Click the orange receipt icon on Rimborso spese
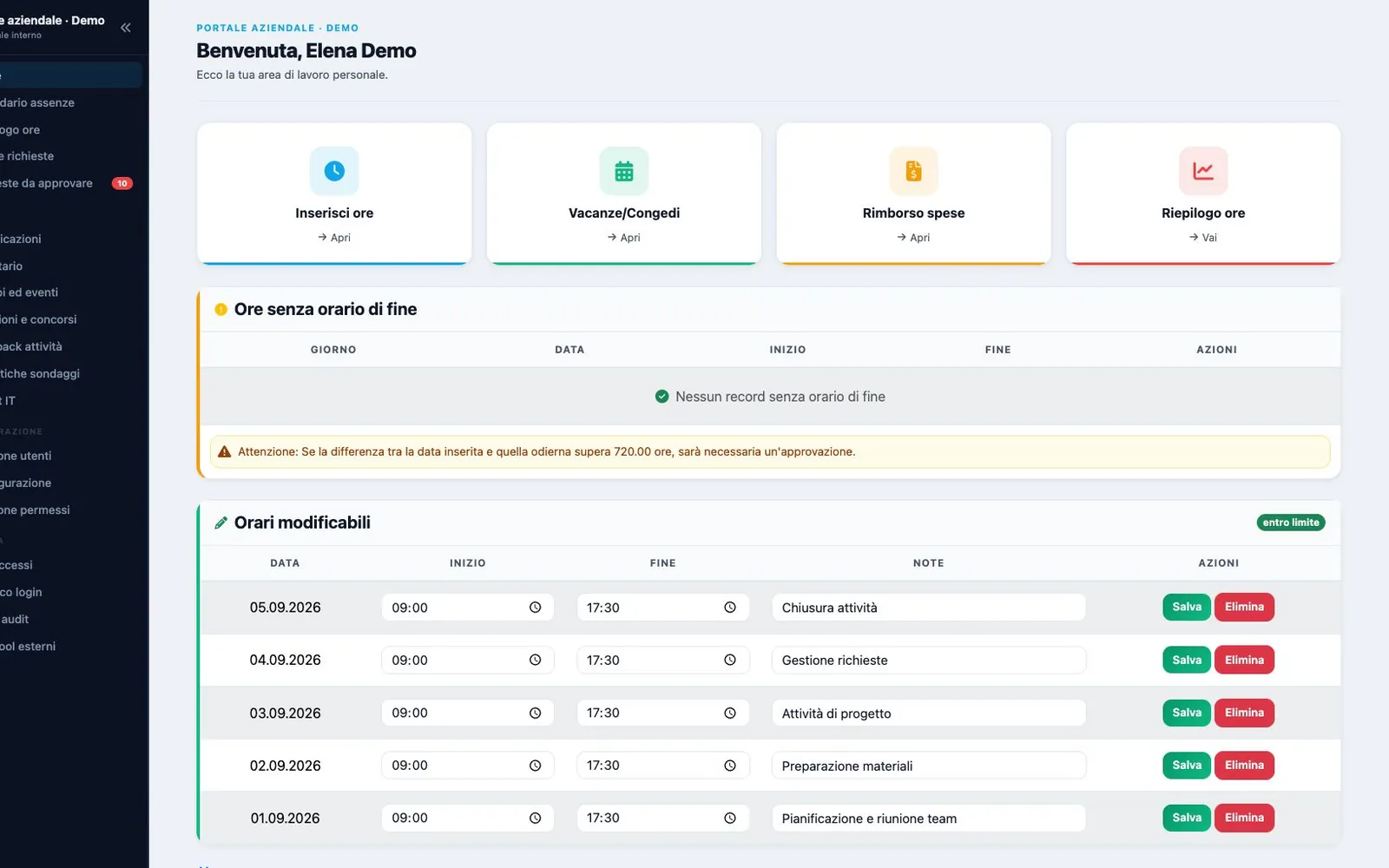This screenshot has width=1389, height=868. click(913, 171)
